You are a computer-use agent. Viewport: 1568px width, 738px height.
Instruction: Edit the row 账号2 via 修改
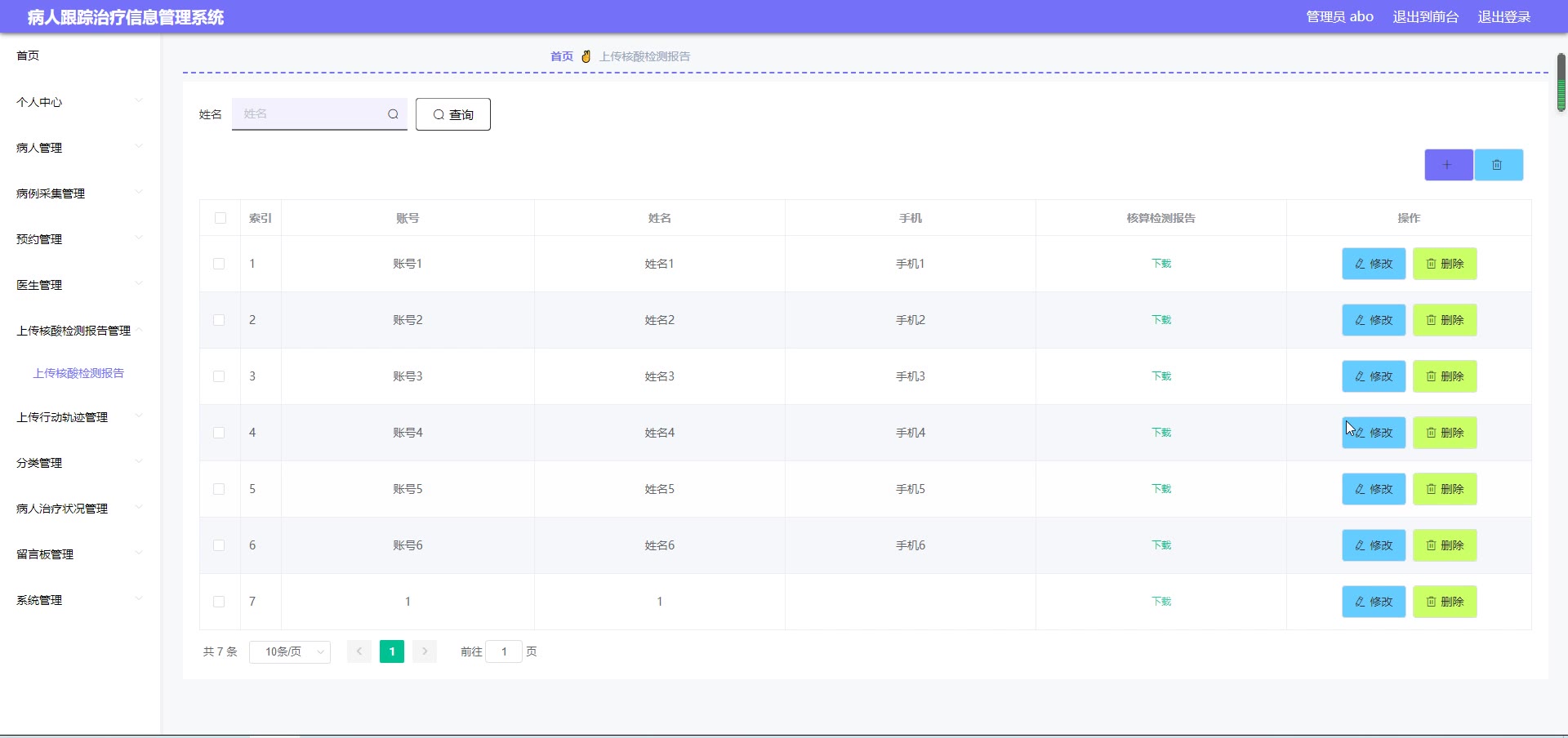point(1374,320)
